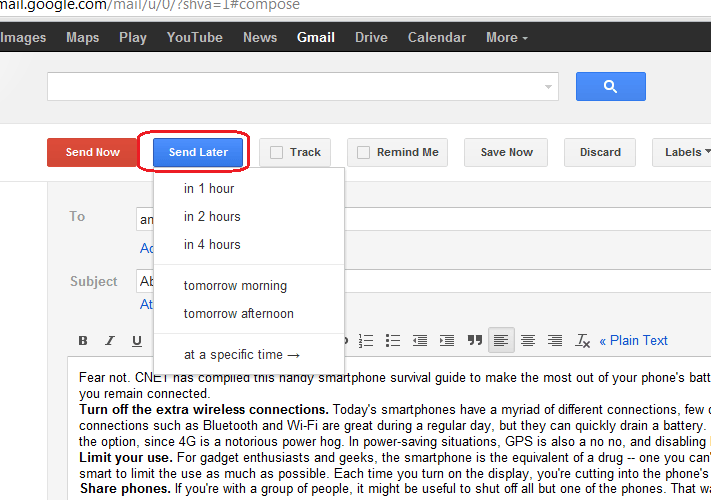Center align the text
Image resolution: width=711 pixels, height=500 pixels.
click(x=528, y=340)
